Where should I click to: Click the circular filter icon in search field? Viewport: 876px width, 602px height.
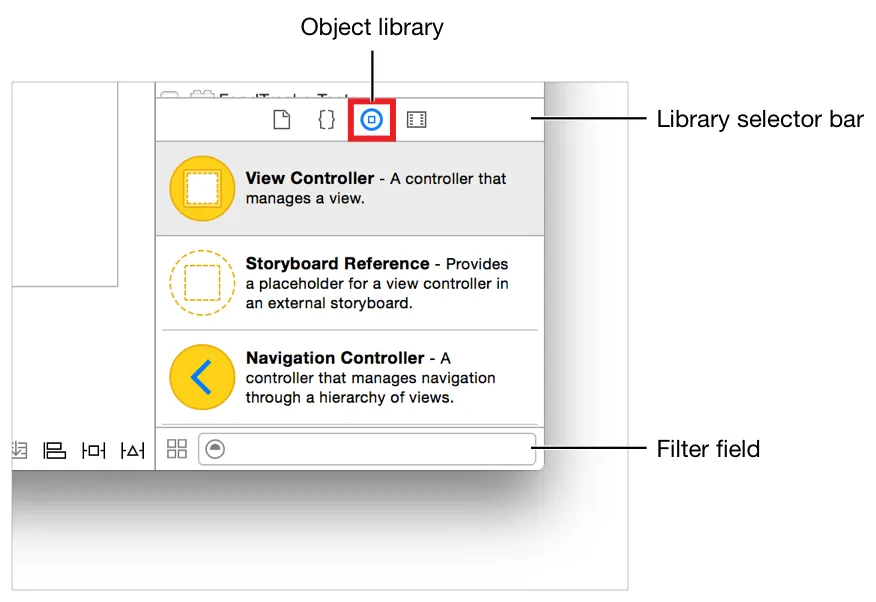[x=215, y=449]
